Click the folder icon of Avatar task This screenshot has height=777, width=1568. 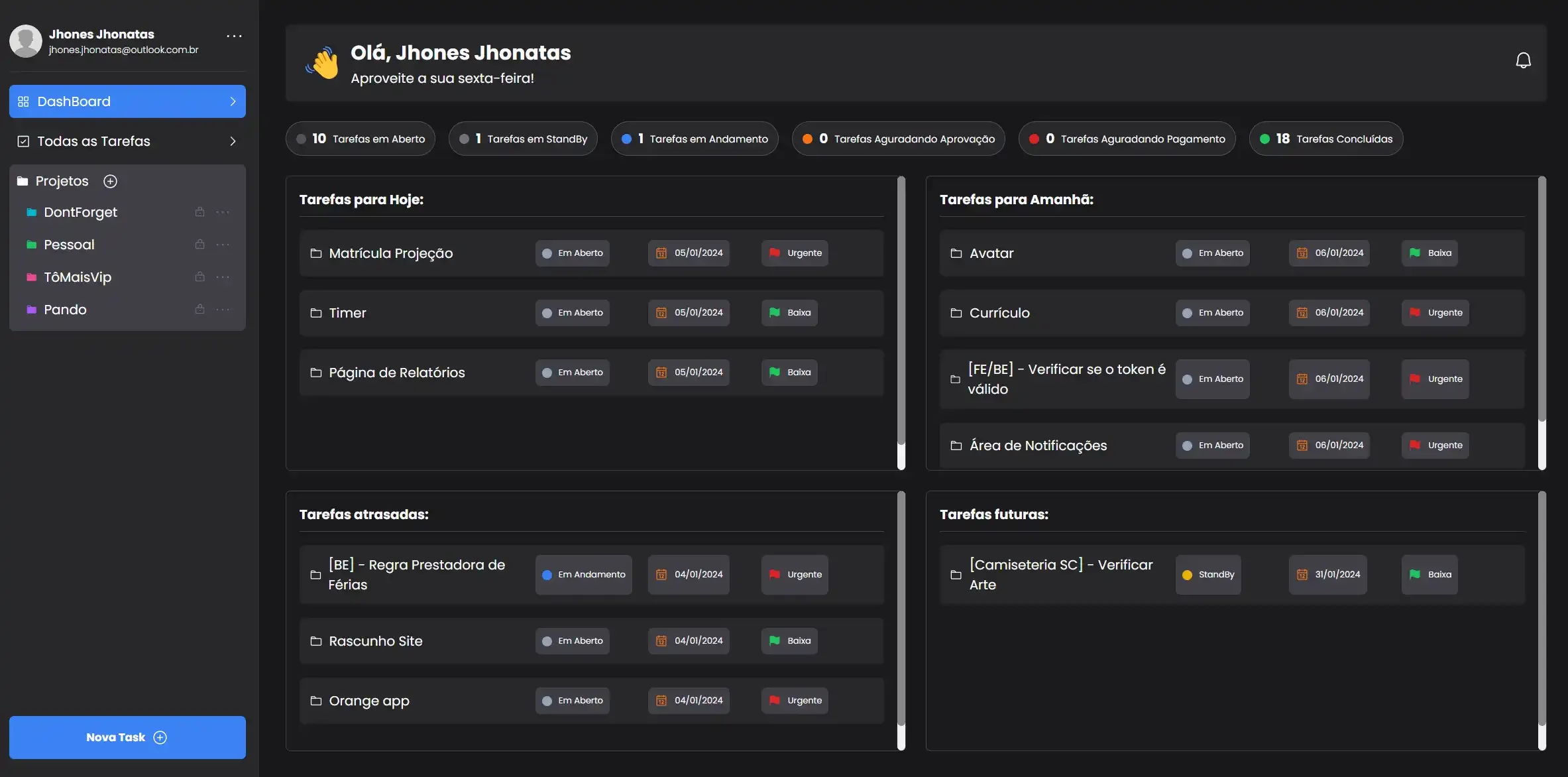pyautogui.click(x=956, y=253)
